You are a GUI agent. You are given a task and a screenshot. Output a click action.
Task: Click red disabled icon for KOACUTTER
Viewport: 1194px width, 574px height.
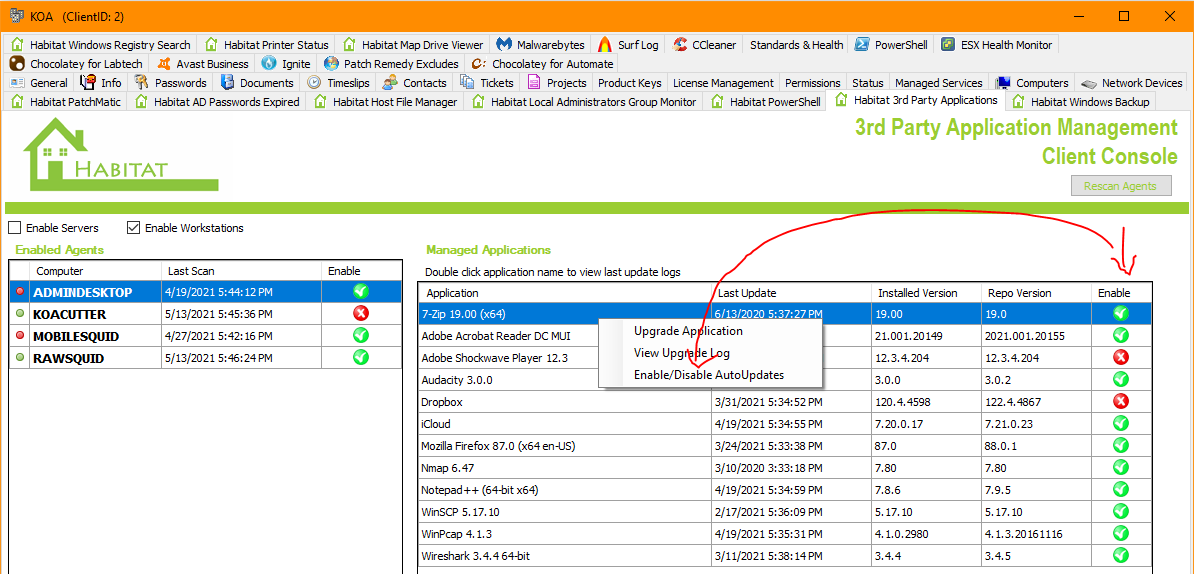pyautogui.click(x=360, y=313)
